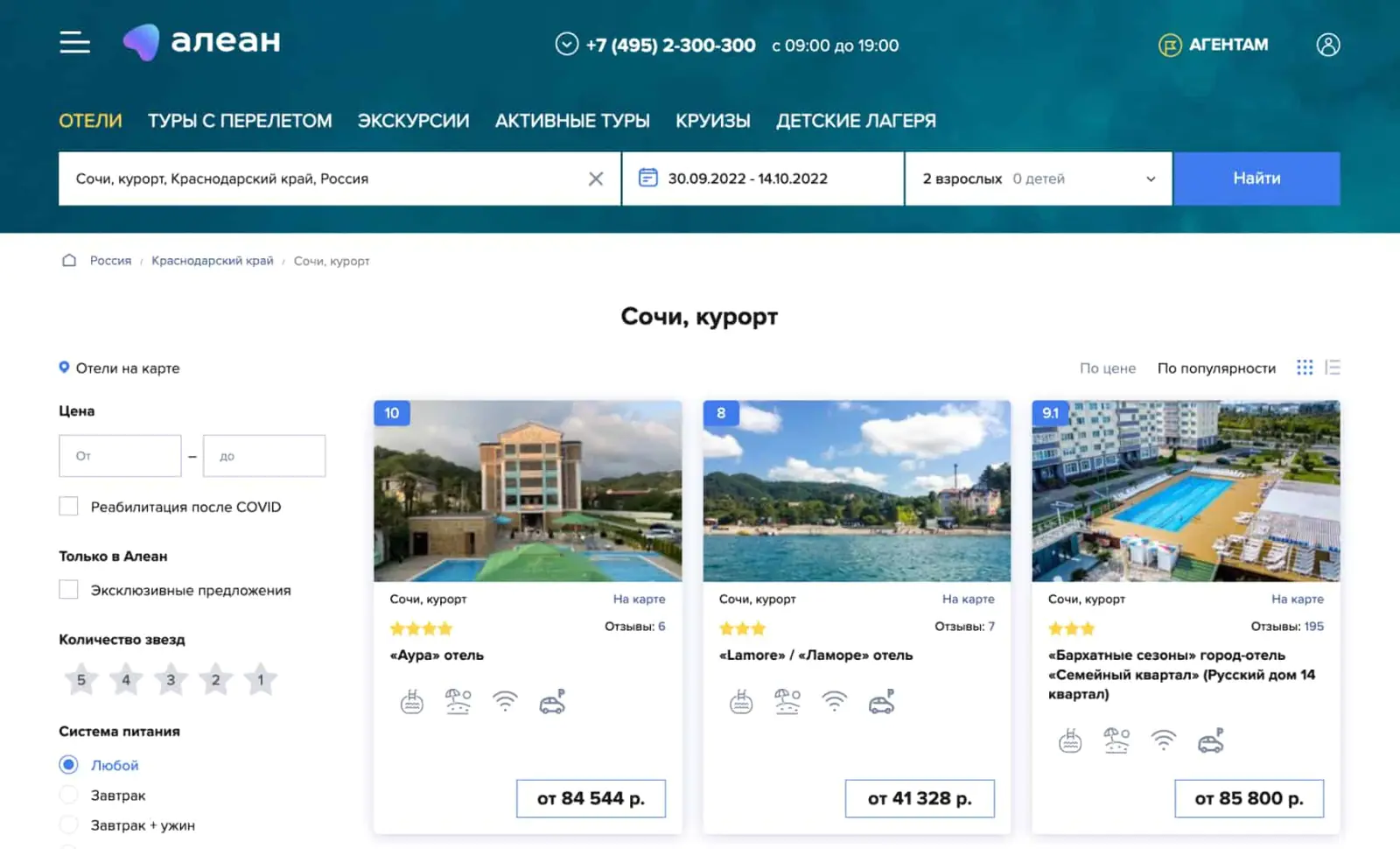Open the Экскурсии tab
The width and height of the screenshot is (1400, 849).
(x=413, y=121)
